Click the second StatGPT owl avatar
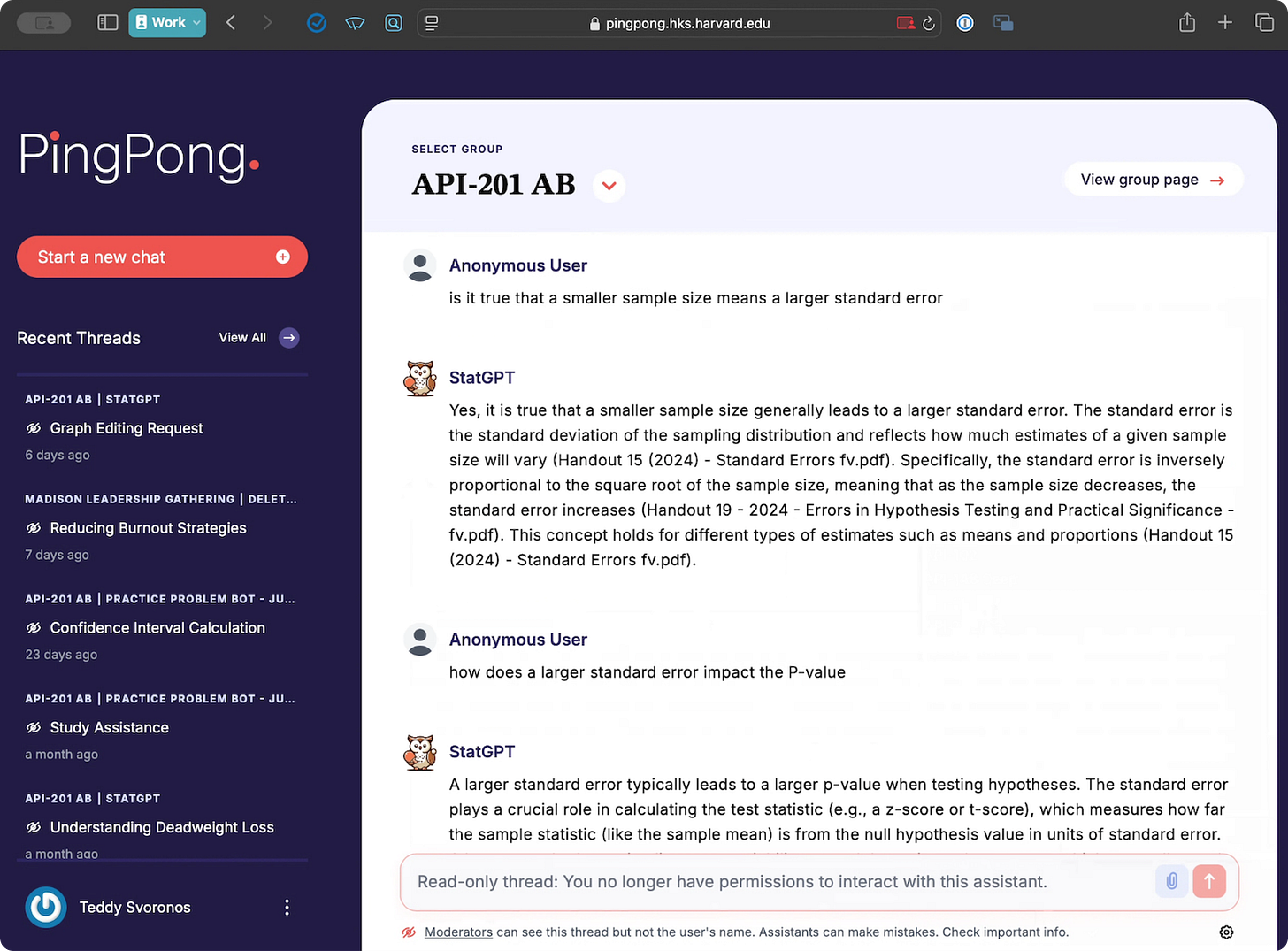The height and width of the screenshot is (951, 1288). point(420,753)
